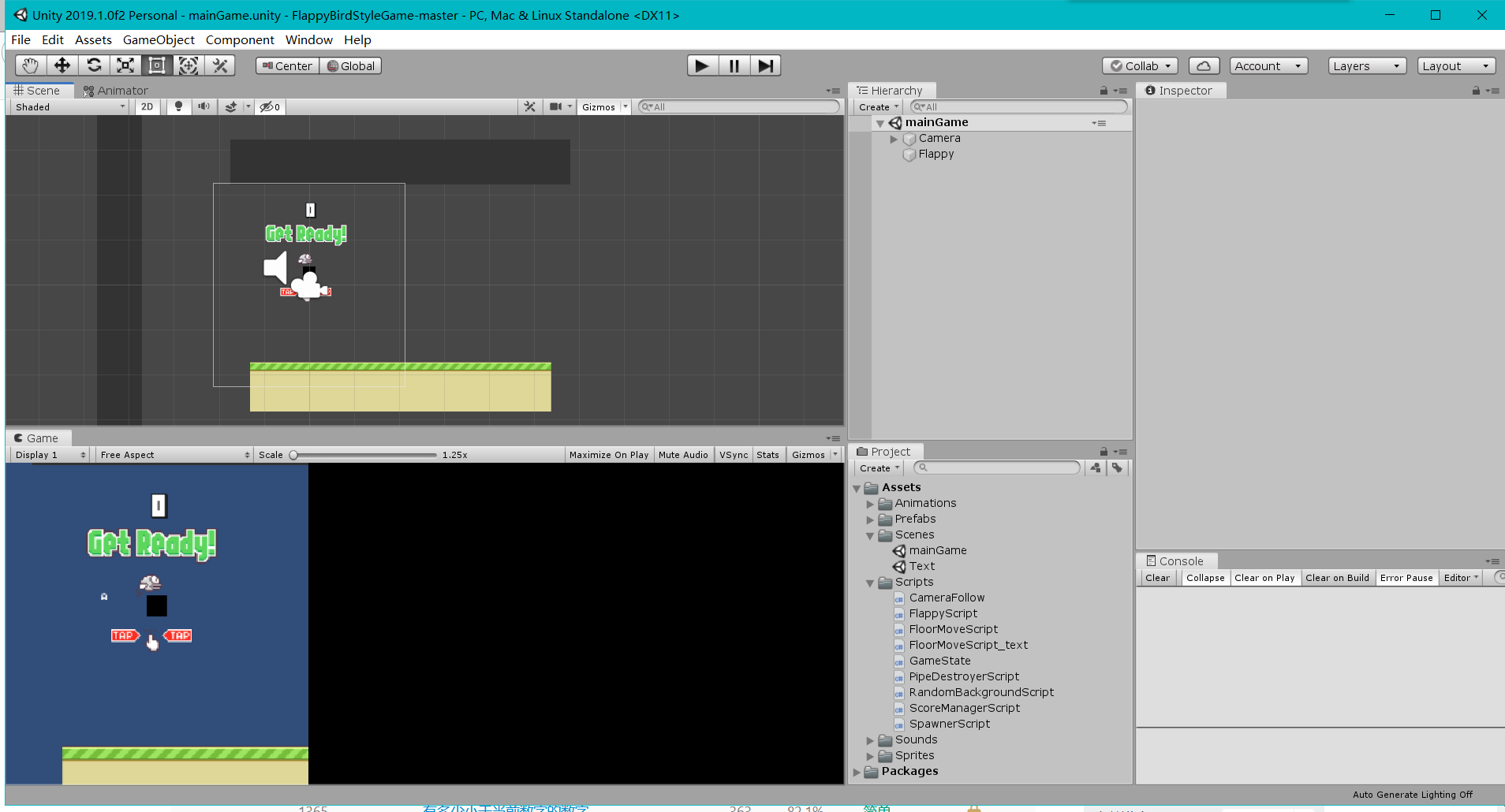Viewport: 1505px width, 812px height.
Task: Open the GameObject menu
Action: [159, 39]
